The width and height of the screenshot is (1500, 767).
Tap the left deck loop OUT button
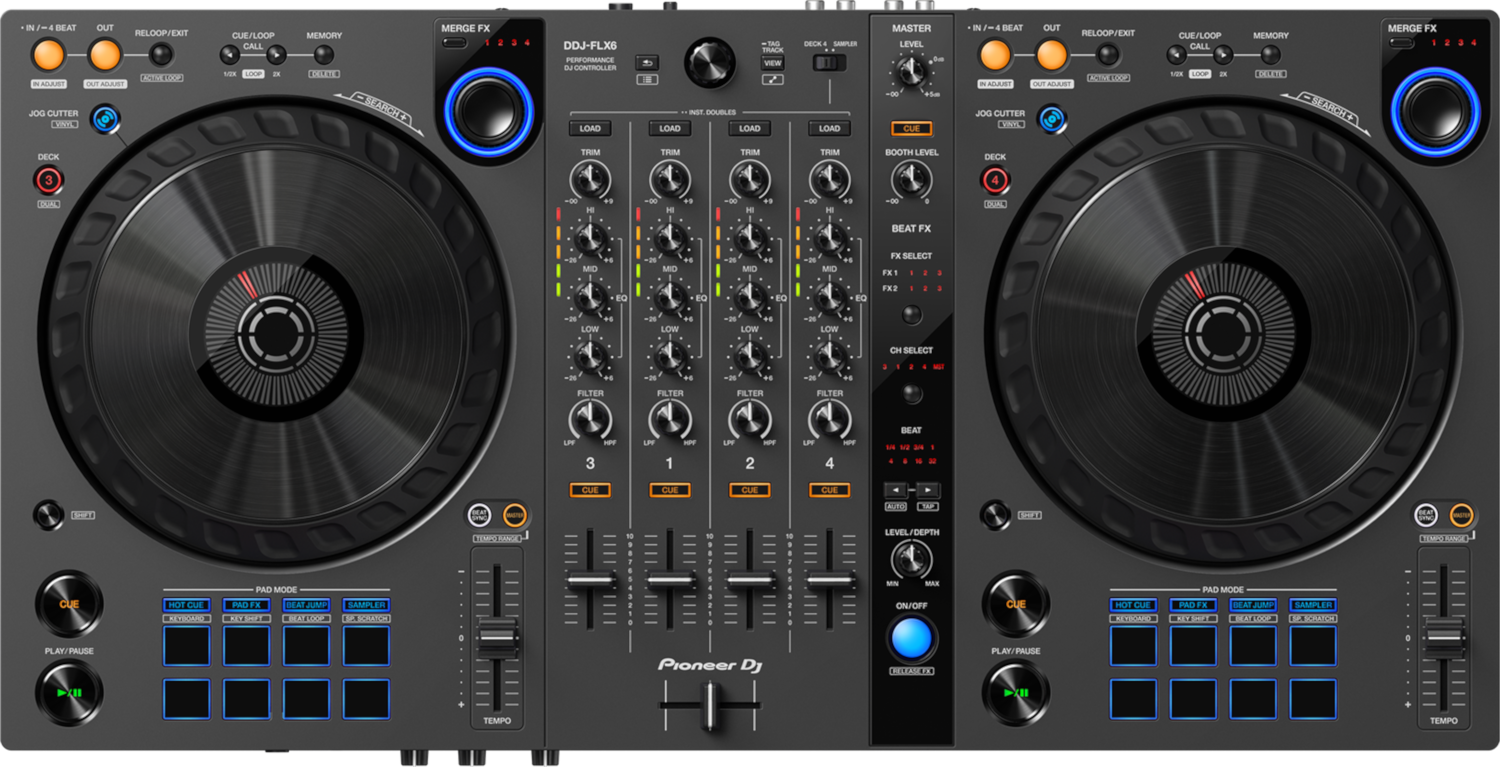point(104,55)
